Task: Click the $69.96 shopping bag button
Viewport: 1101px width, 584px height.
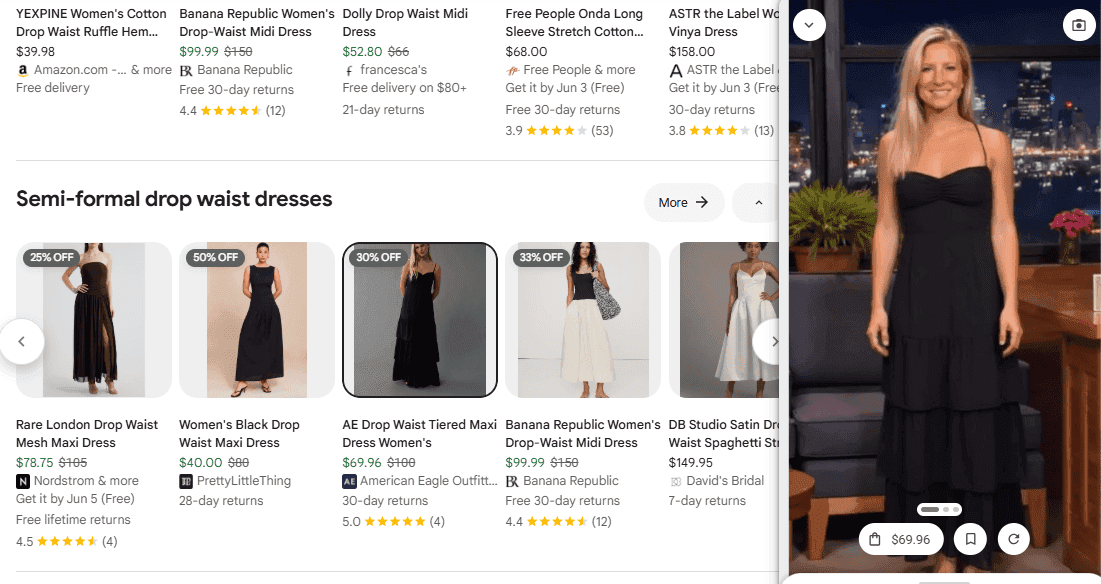Action: 900,539
